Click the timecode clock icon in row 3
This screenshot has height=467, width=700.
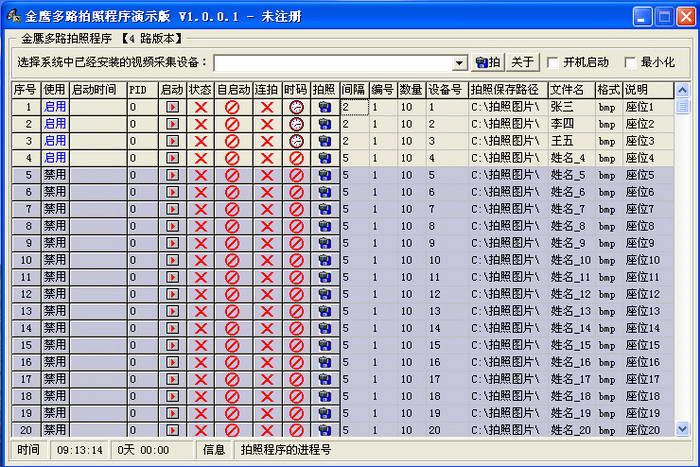(296, 141)
